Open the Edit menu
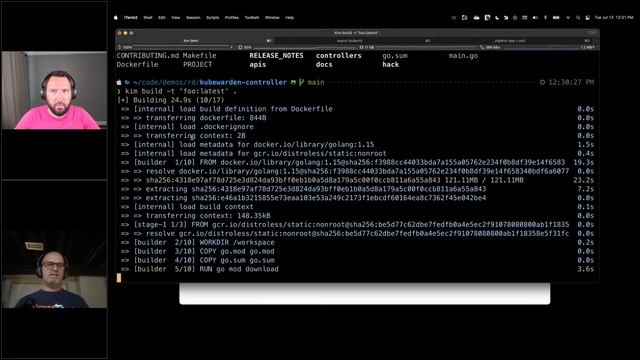Image resolution: width=640 pixels, height=360 pixels. tap(162, 18)
